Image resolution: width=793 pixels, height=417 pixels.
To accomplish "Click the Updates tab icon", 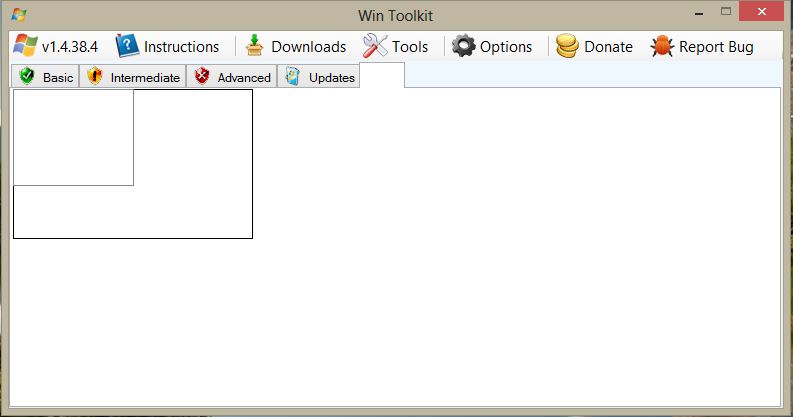I will coord(292,76).
